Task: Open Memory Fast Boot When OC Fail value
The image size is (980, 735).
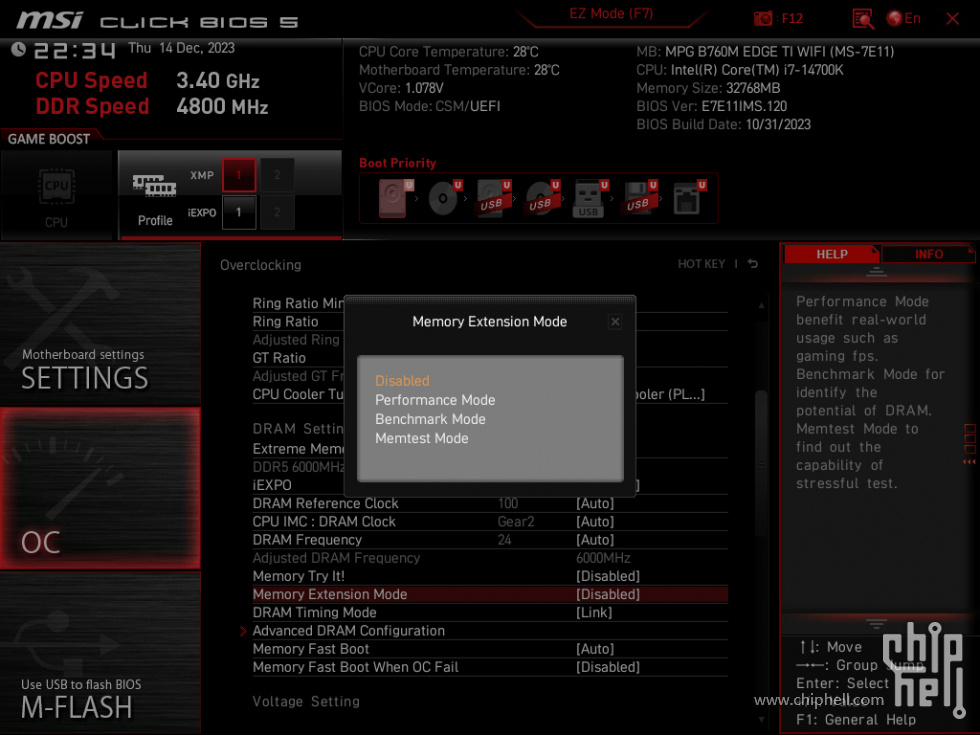Action: pos(608,667)
